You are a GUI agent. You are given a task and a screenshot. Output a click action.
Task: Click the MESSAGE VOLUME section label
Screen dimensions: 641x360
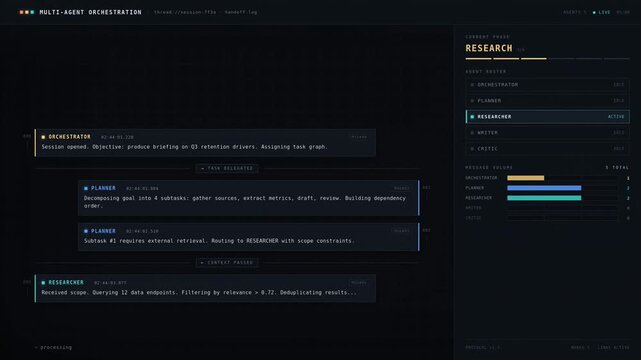point(489,168)
